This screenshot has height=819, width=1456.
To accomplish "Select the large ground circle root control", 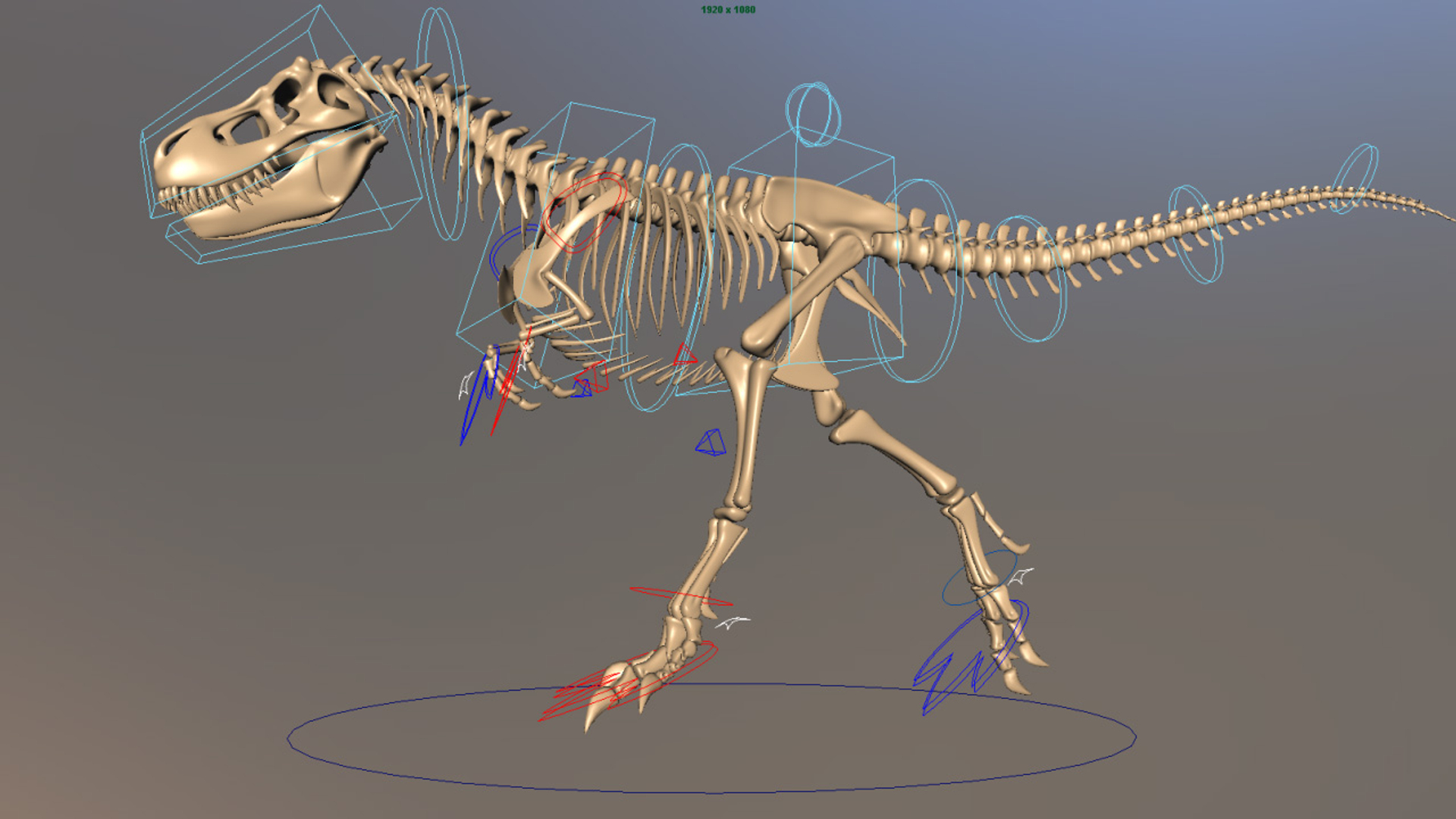I will (x=711, y=738).
